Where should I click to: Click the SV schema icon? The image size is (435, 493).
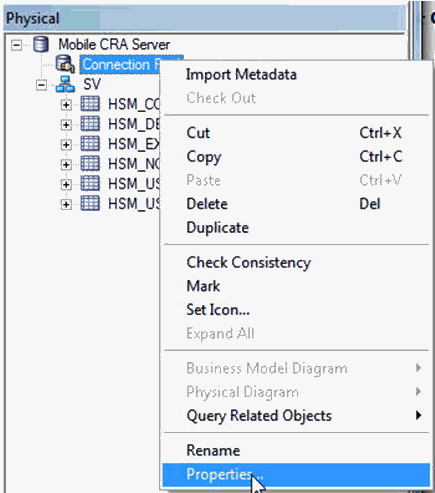click(65, 84)
